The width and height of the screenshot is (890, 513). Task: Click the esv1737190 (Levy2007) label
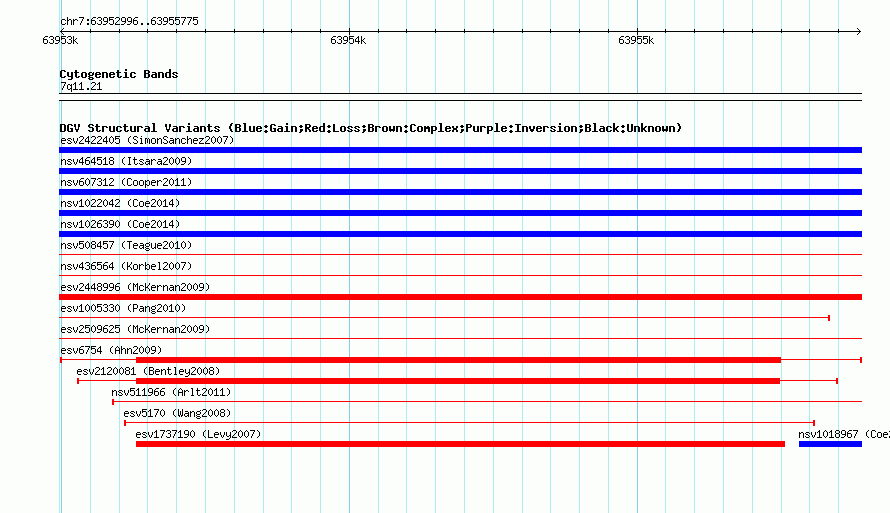click(198, 434)
